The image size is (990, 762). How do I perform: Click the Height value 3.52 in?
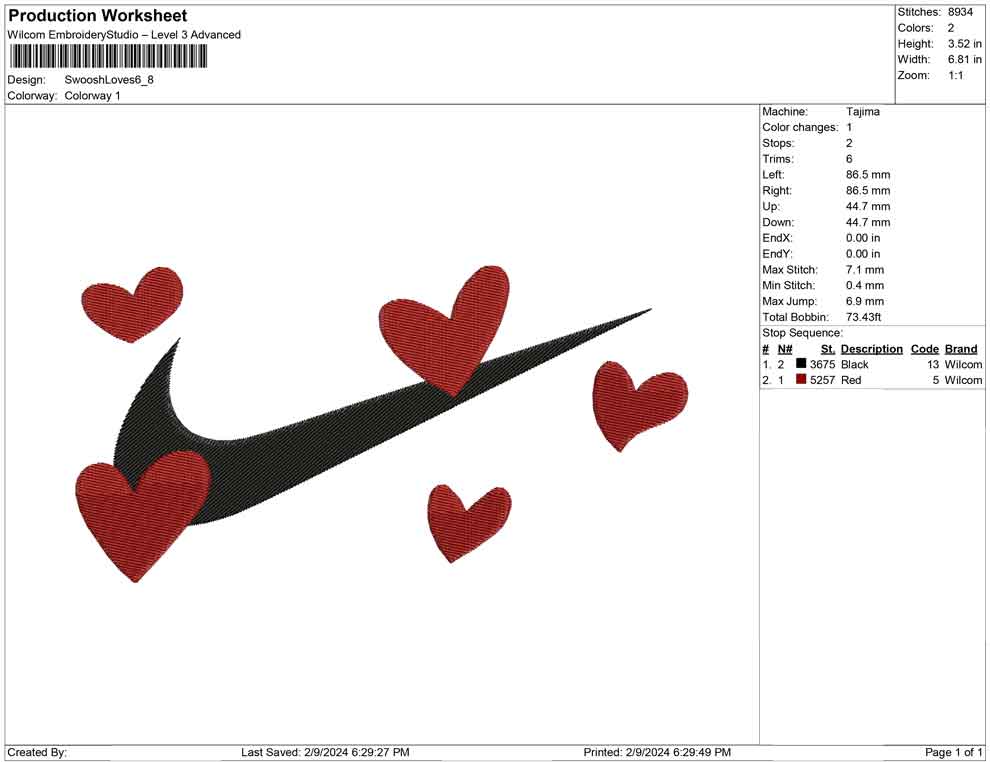coord(965,44)
